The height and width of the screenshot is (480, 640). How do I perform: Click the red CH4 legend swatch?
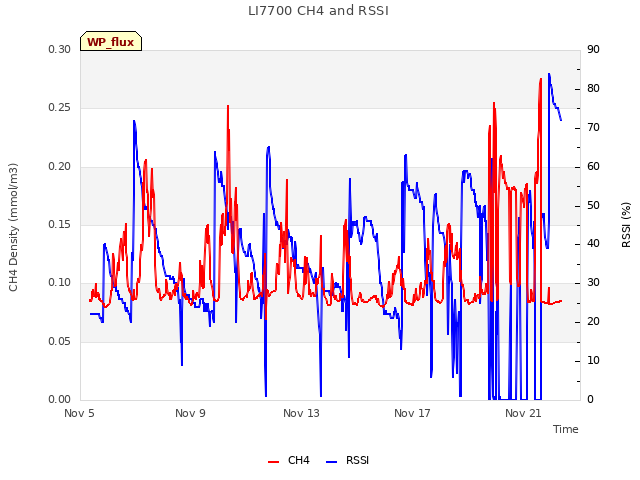(x=273, y=462)
